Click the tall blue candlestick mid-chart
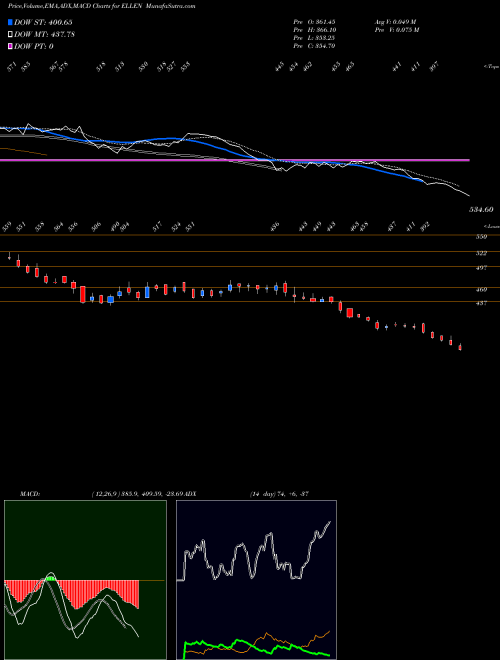Viewport: 500px width, 660px height. (x=147, y=292)
